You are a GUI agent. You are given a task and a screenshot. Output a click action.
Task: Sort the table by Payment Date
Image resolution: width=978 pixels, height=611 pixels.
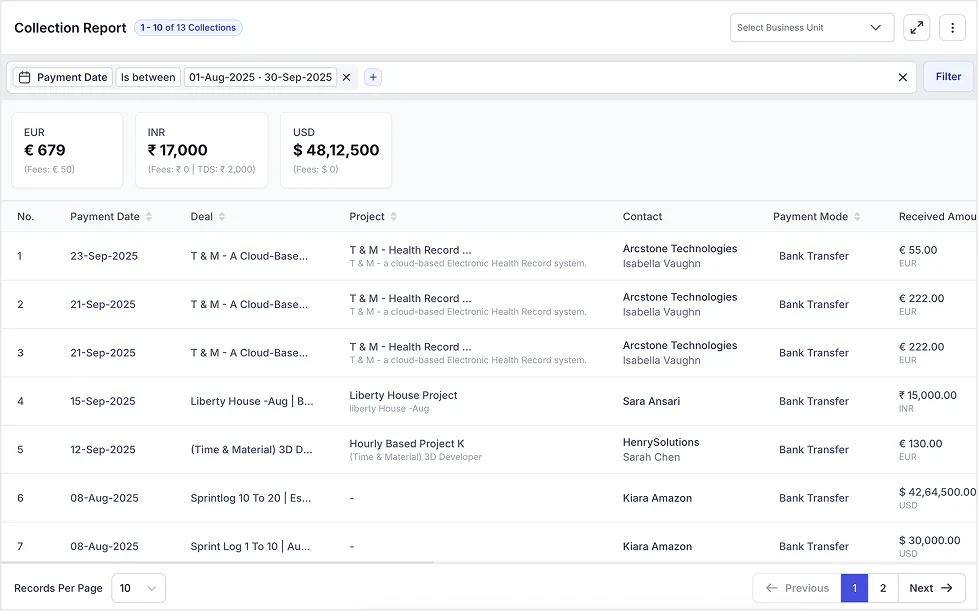[150, 216]
